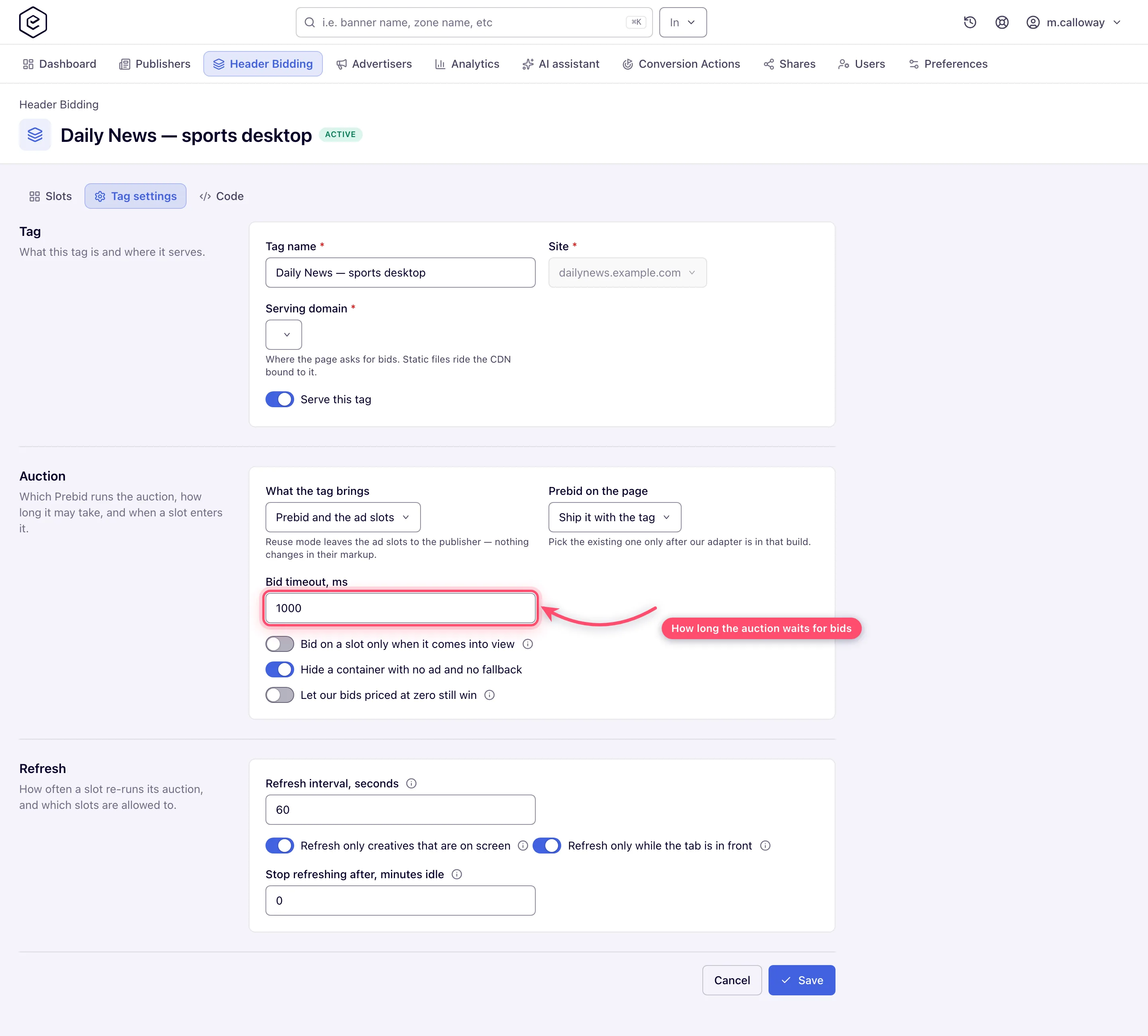Click info icon beside Stop refreshing after

[x=457, y=874]
